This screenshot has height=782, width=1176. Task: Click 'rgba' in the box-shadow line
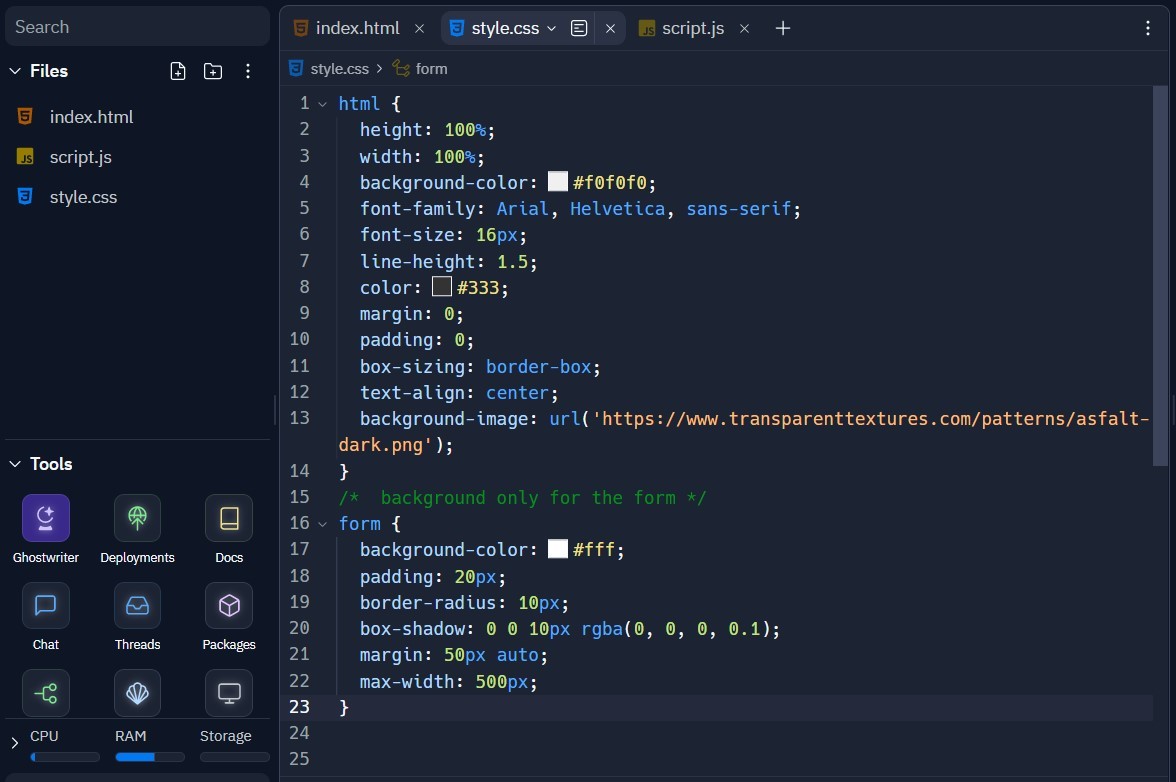pos(602,629)
